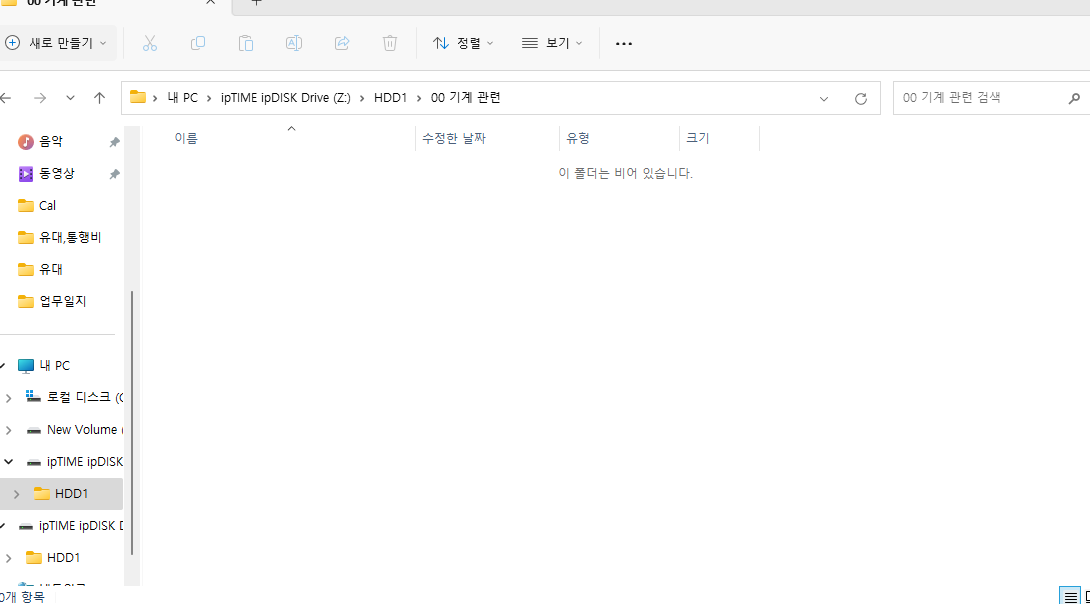Click the Delete trash can icon
This screenshot has height=604, width=1090.
[389, 43]
